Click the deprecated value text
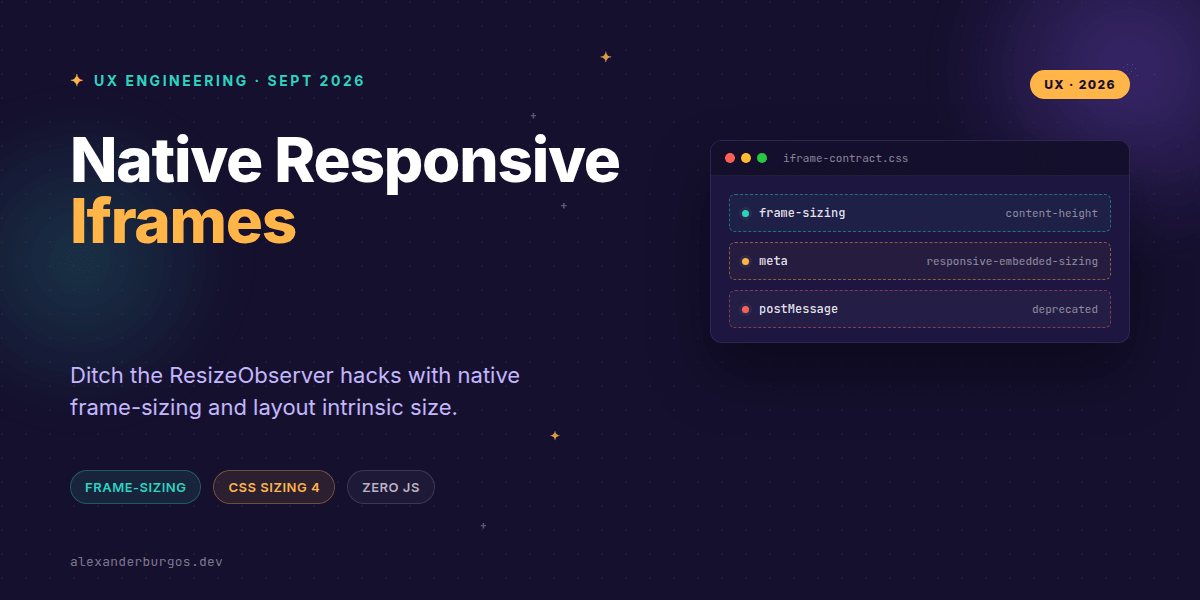Image resolution: width=1200 pixels, height=600 pixels. [x=1065, y=309]
